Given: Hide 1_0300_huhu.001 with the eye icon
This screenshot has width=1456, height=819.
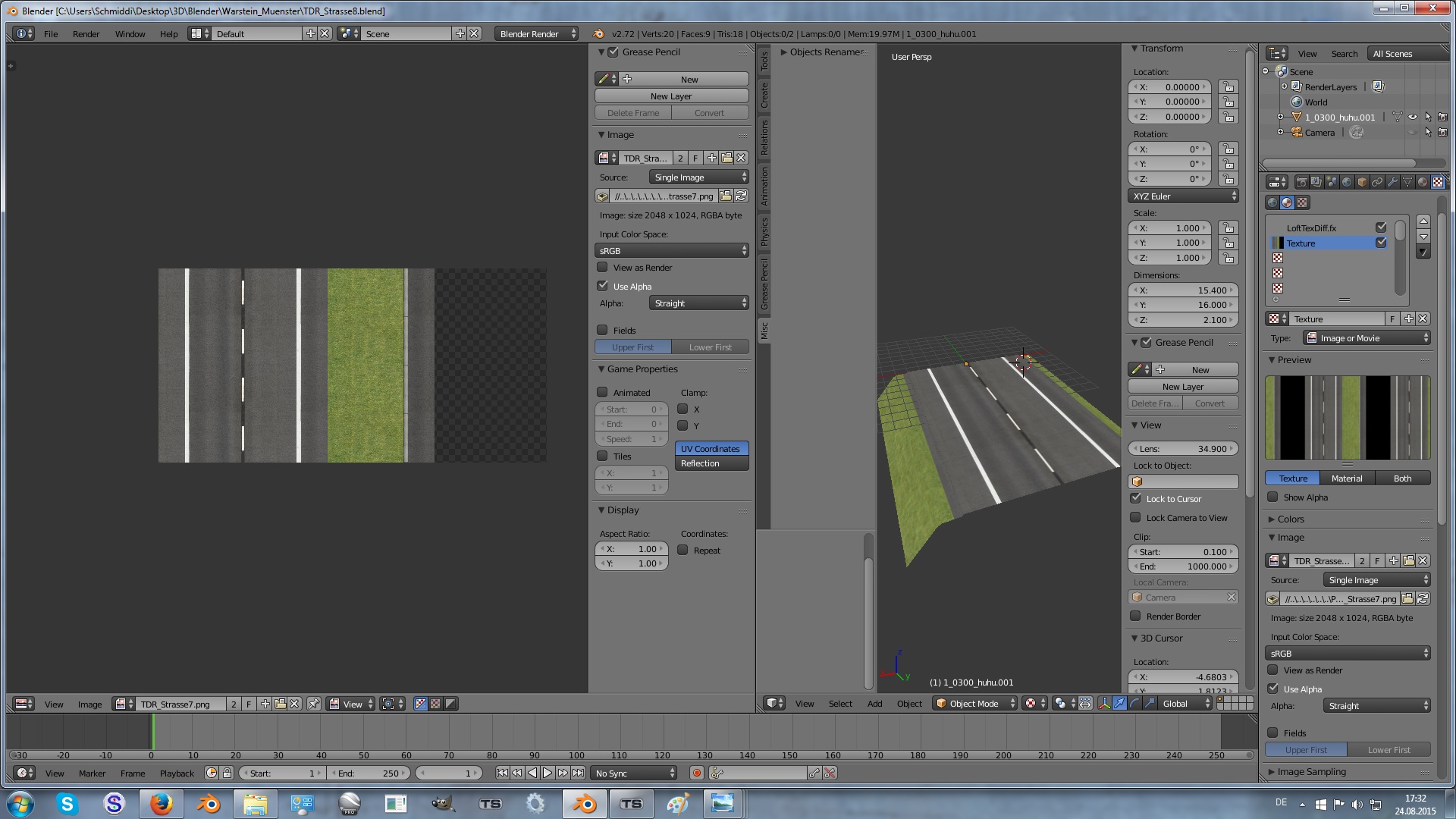Looking at the screenshot, I should coord(1412,118).
